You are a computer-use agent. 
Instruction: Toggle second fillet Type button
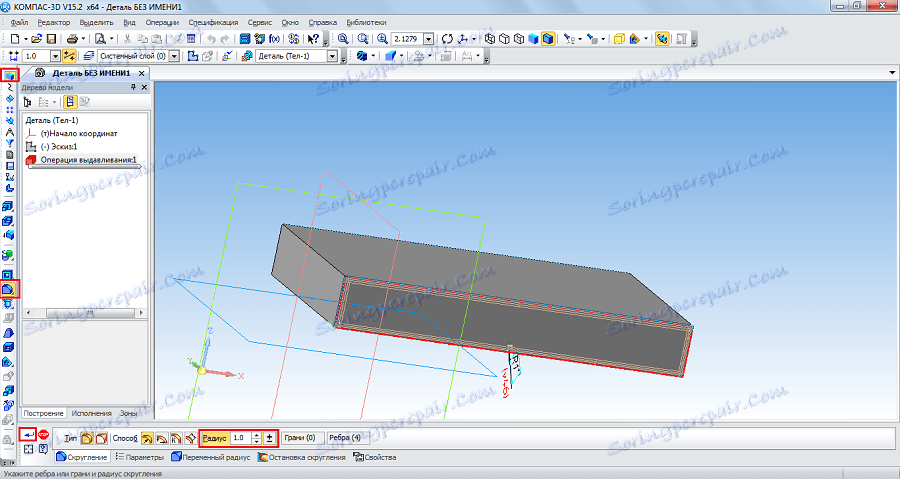click(100, 438)
